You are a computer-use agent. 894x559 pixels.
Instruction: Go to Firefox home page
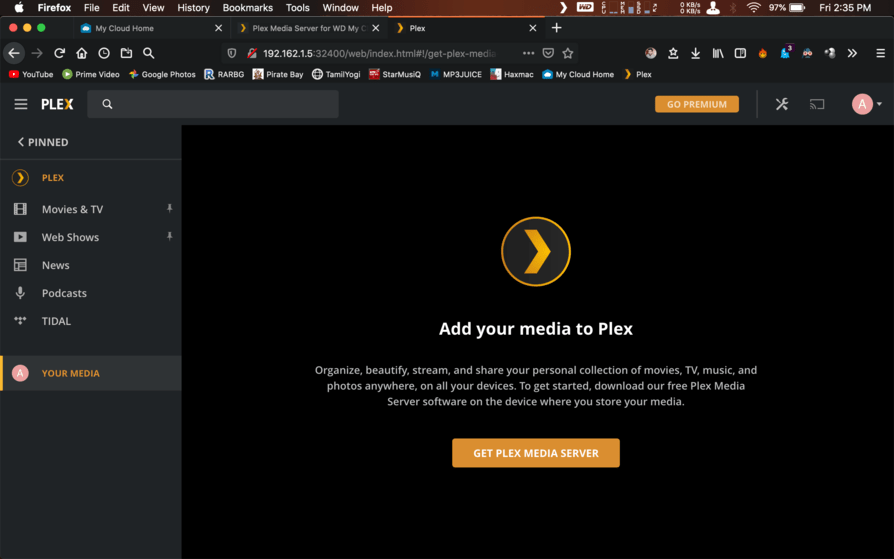point(82,53)
